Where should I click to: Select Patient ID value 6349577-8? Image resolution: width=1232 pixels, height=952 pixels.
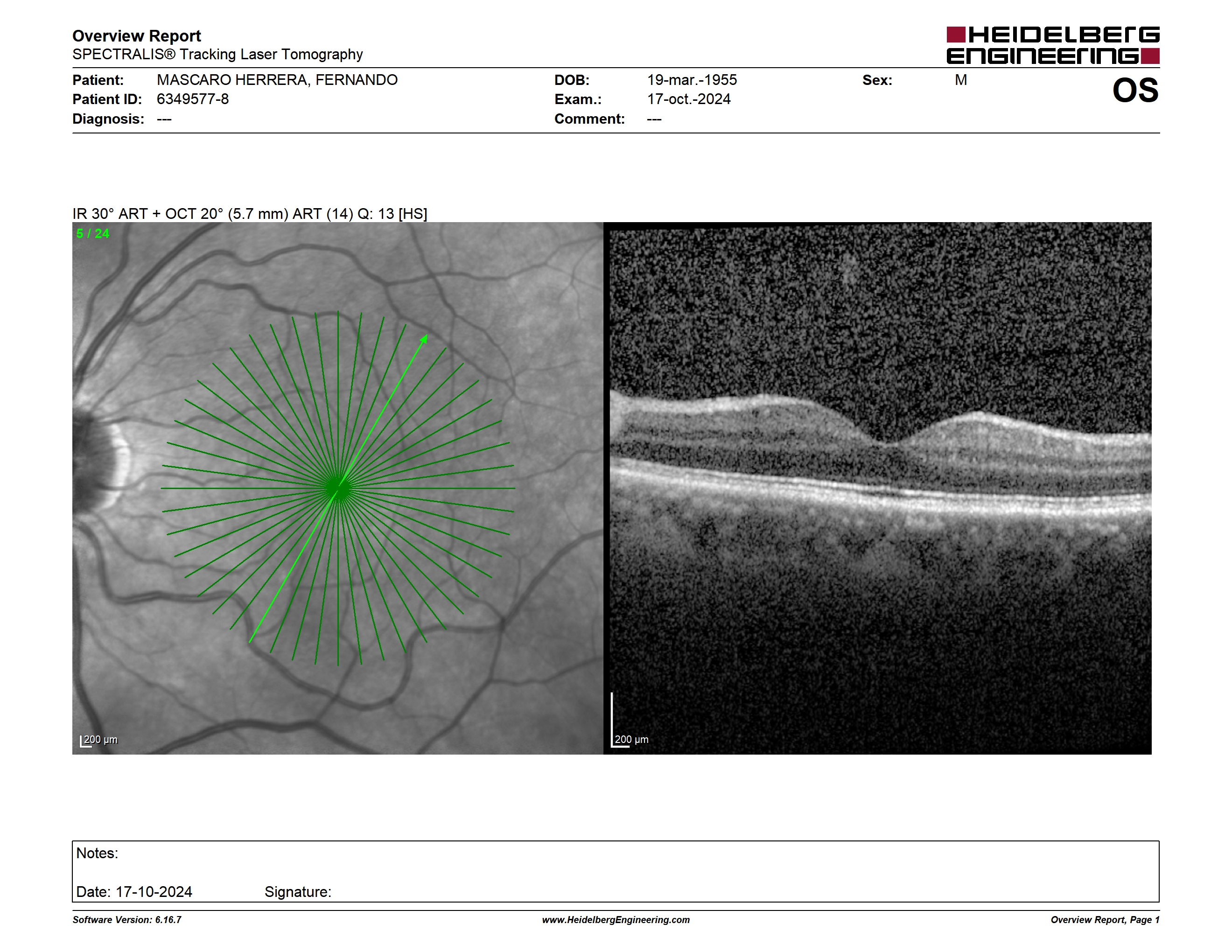coord(193,99)
